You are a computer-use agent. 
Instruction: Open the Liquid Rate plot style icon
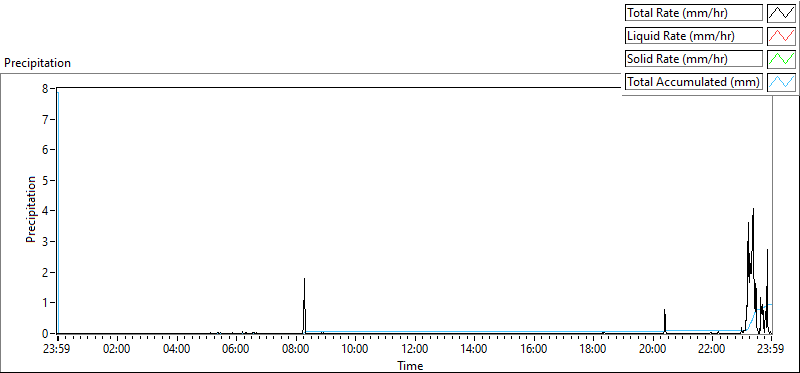782,36
